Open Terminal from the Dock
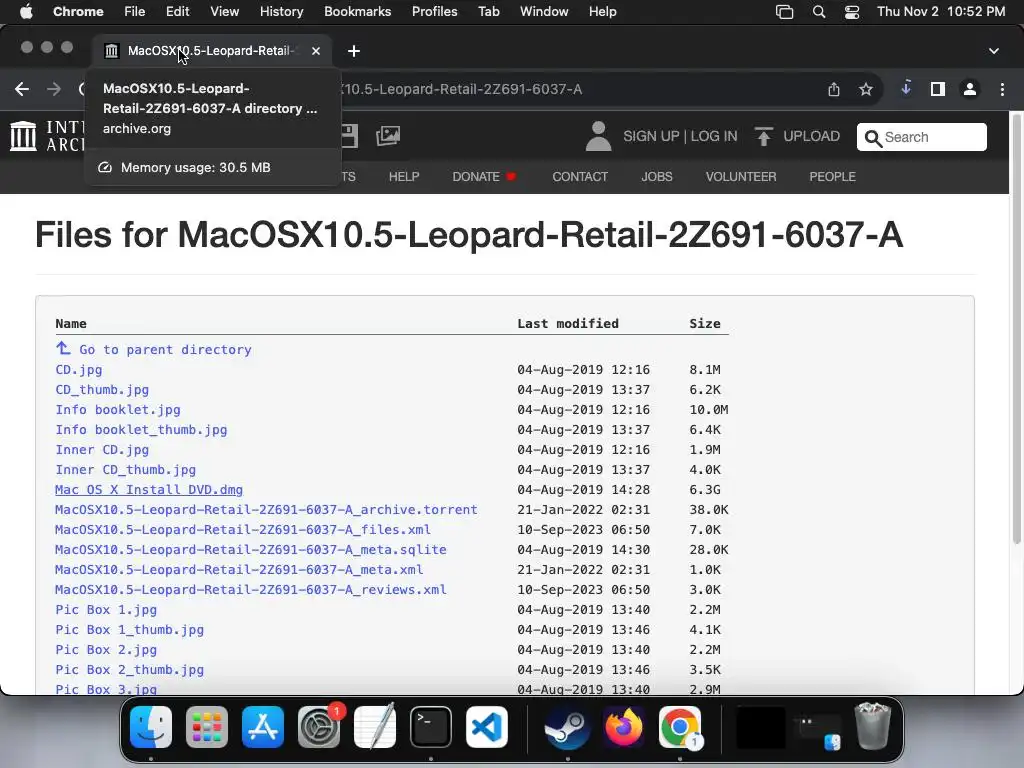 point(430,727)
